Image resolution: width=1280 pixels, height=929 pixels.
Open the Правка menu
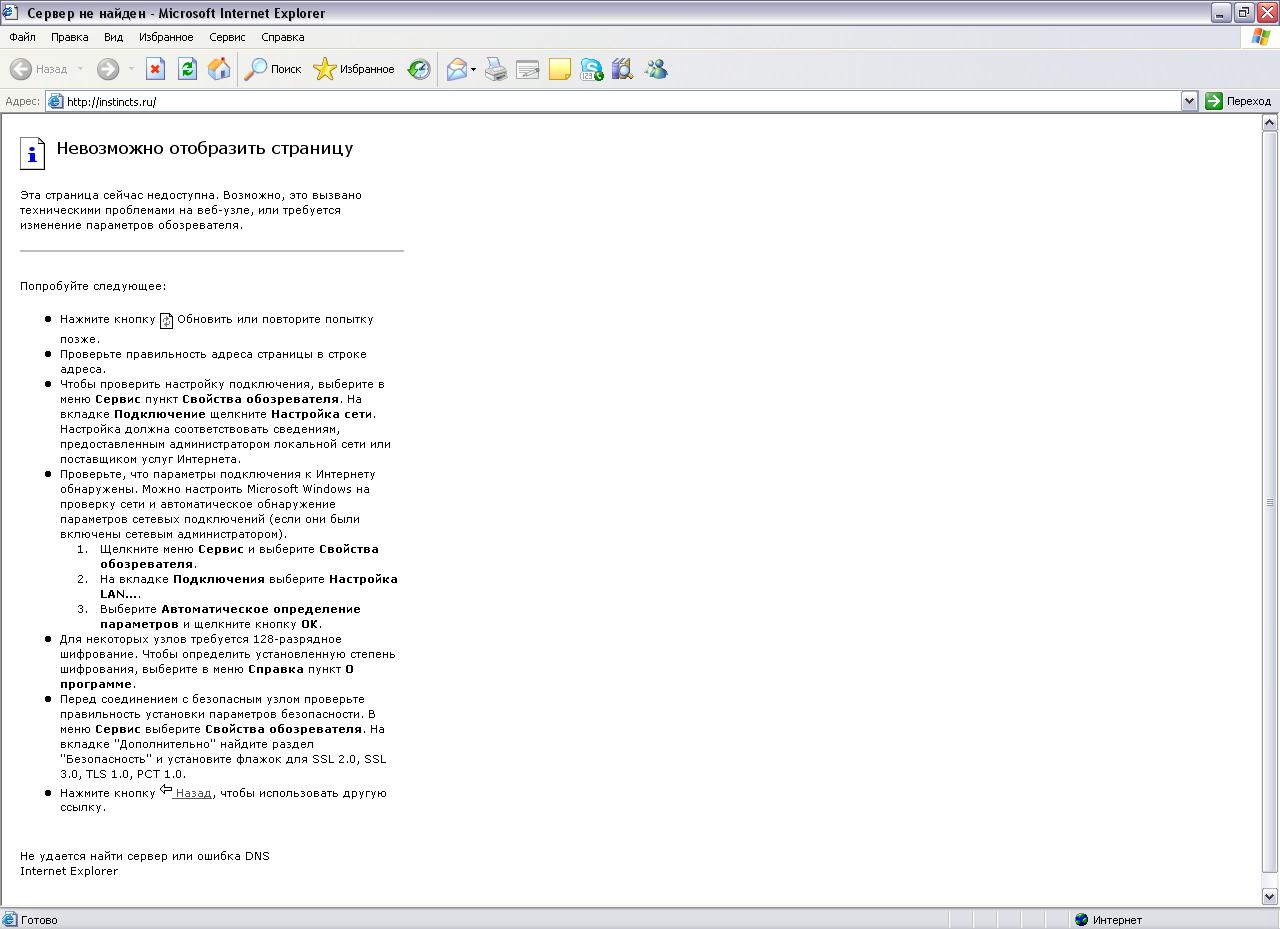[70, 37]
